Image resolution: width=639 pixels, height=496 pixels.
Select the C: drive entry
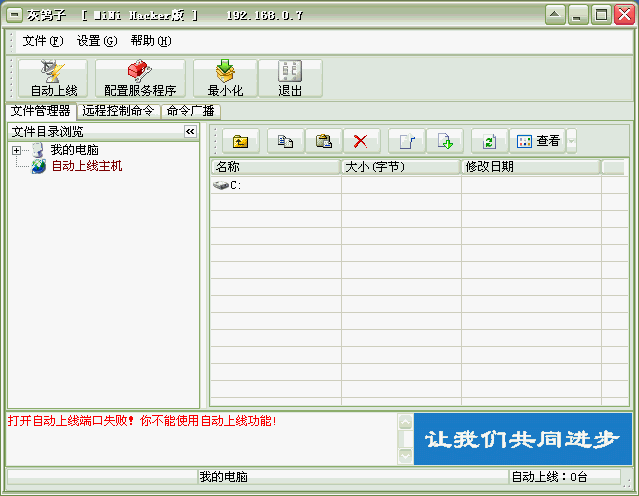(x=235, y=185)
